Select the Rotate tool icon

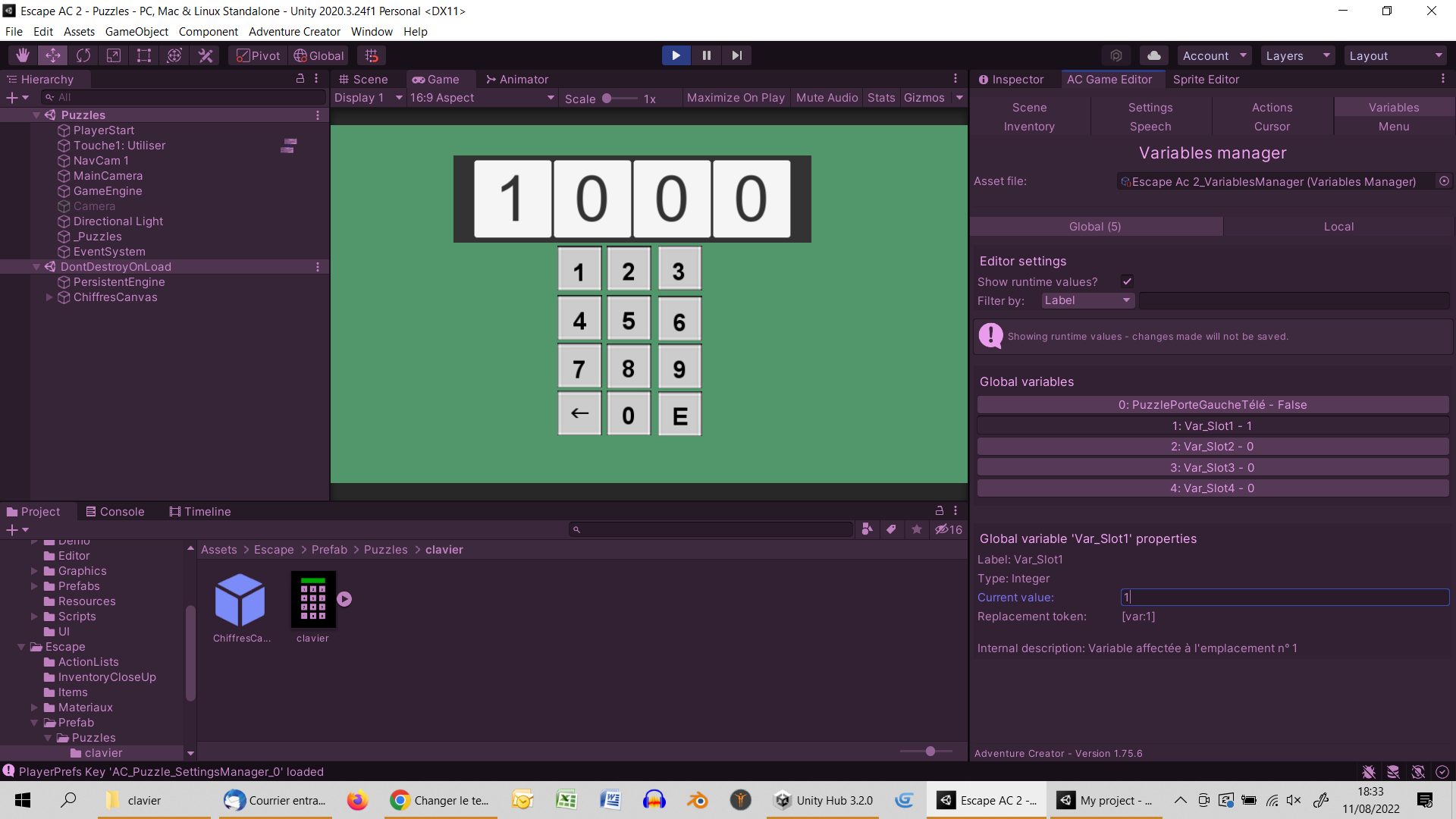[83, 55]
